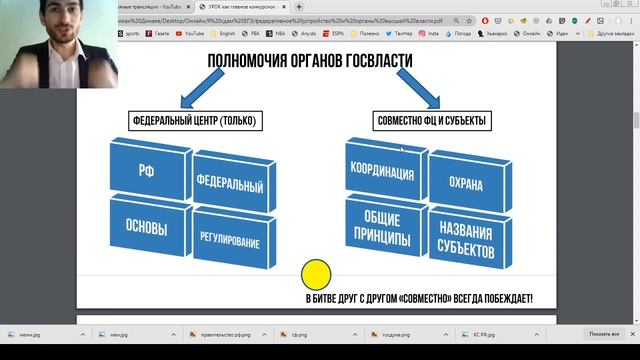Click Показать все downloads button
Viewport: 640px width, 360px height.
(604, 334)
